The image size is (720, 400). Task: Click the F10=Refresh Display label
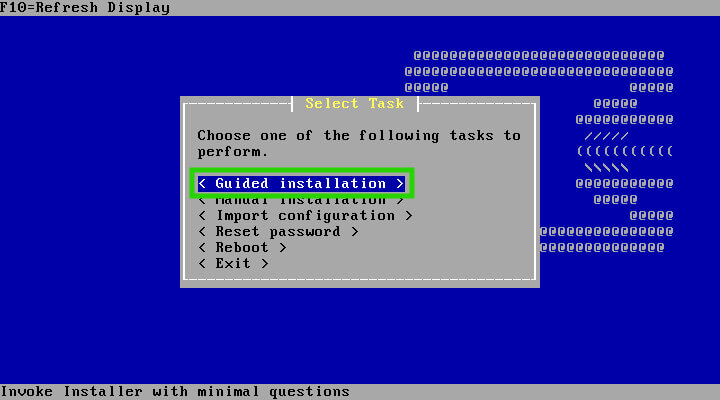click(x=85, y=8)
